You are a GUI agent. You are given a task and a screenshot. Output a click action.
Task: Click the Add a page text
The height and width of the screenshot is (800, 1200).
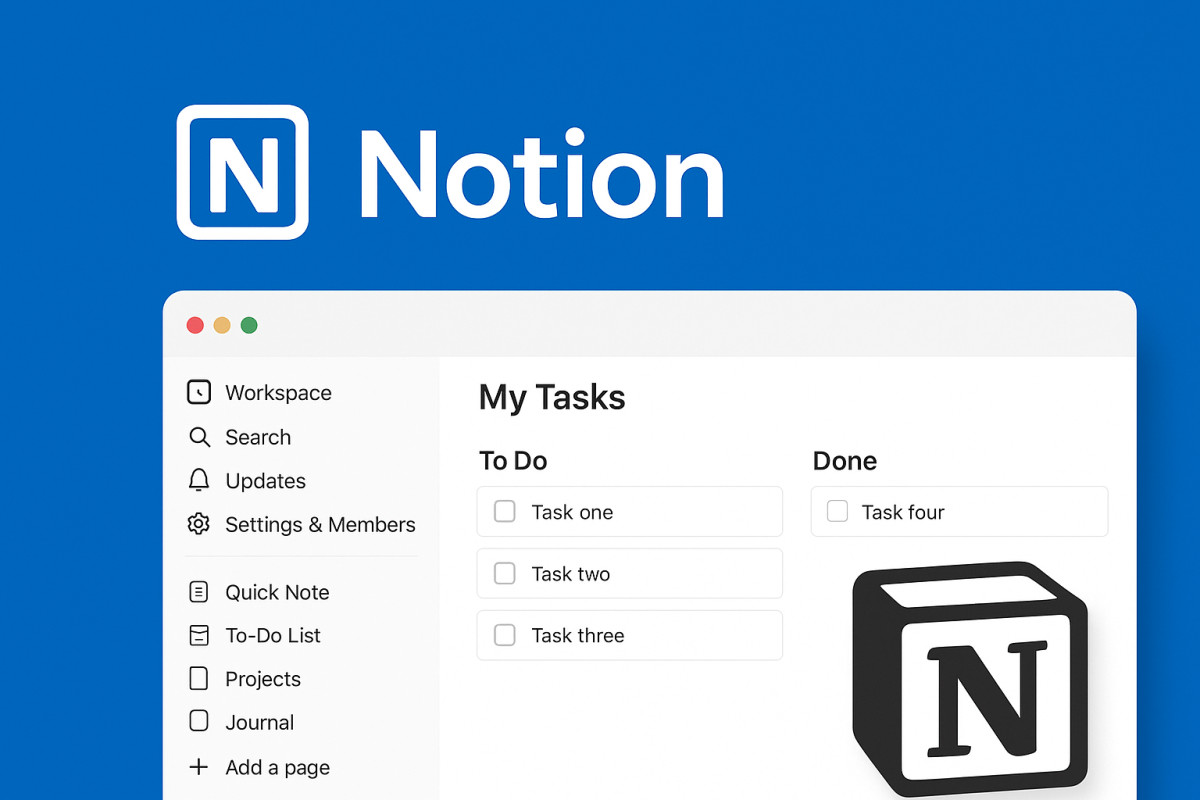277,768
